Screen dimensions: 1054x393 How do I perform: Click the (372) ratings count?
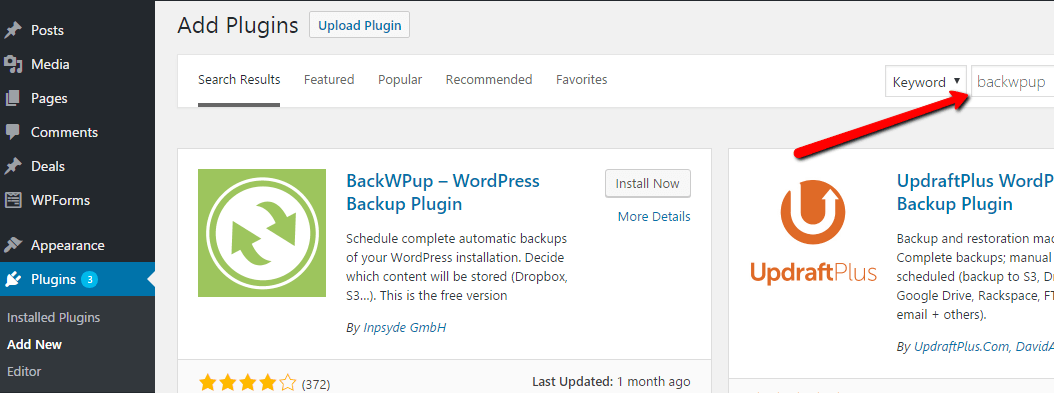click(316, 385)
